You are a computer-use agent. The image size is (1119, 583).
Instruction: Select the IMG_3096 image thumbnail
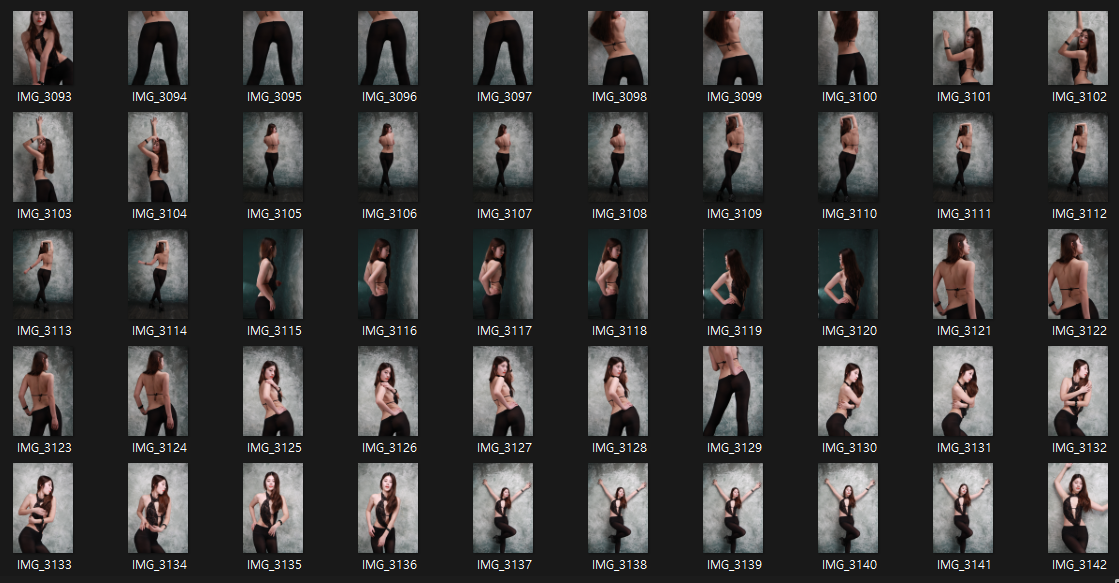(x=388, y=48)
